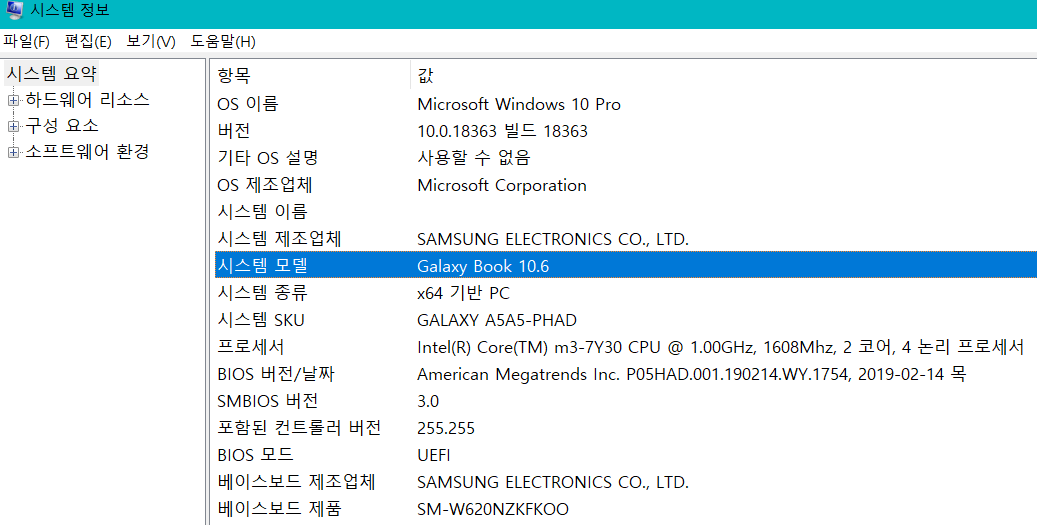Select the BIOS 버전/날짜 row label
Viewport: 1037px width, 525px height.
point(276,374)
